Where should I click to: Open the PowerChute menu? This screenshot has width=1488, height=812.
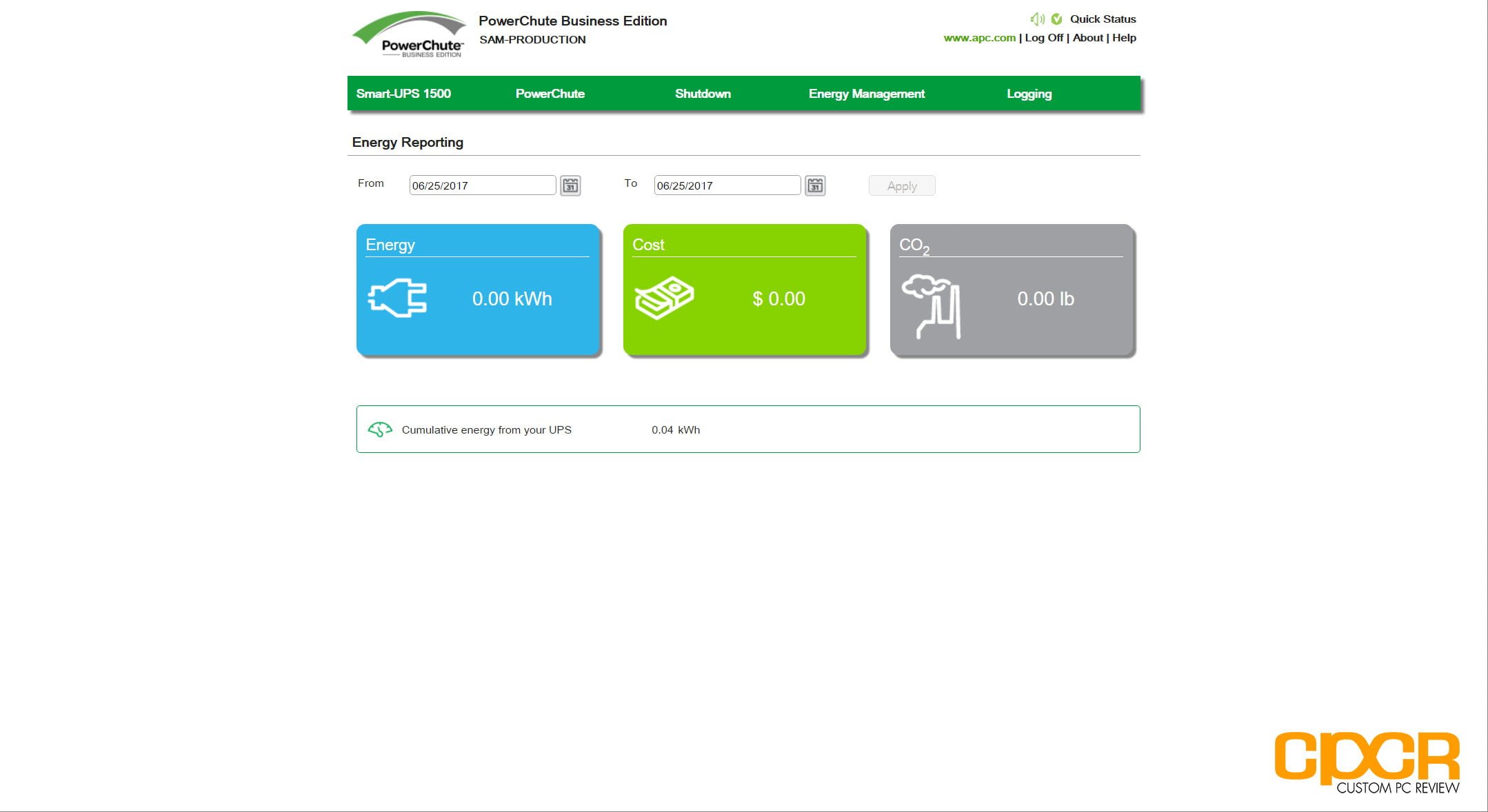pos(550,94)
